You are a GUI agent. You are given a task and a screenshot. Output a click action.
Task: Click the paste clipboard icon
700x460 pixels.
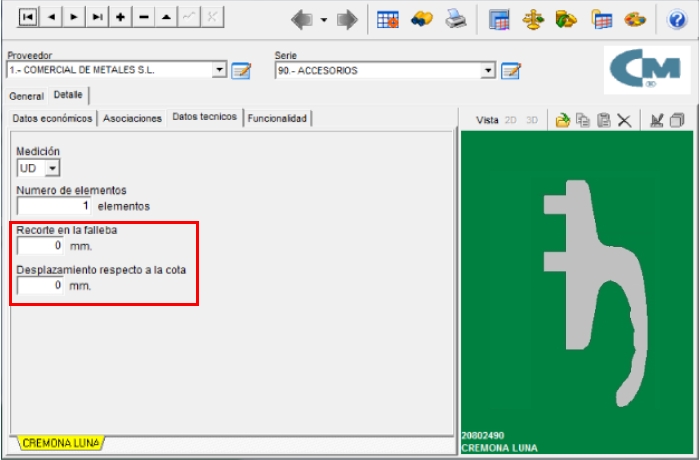604,120
